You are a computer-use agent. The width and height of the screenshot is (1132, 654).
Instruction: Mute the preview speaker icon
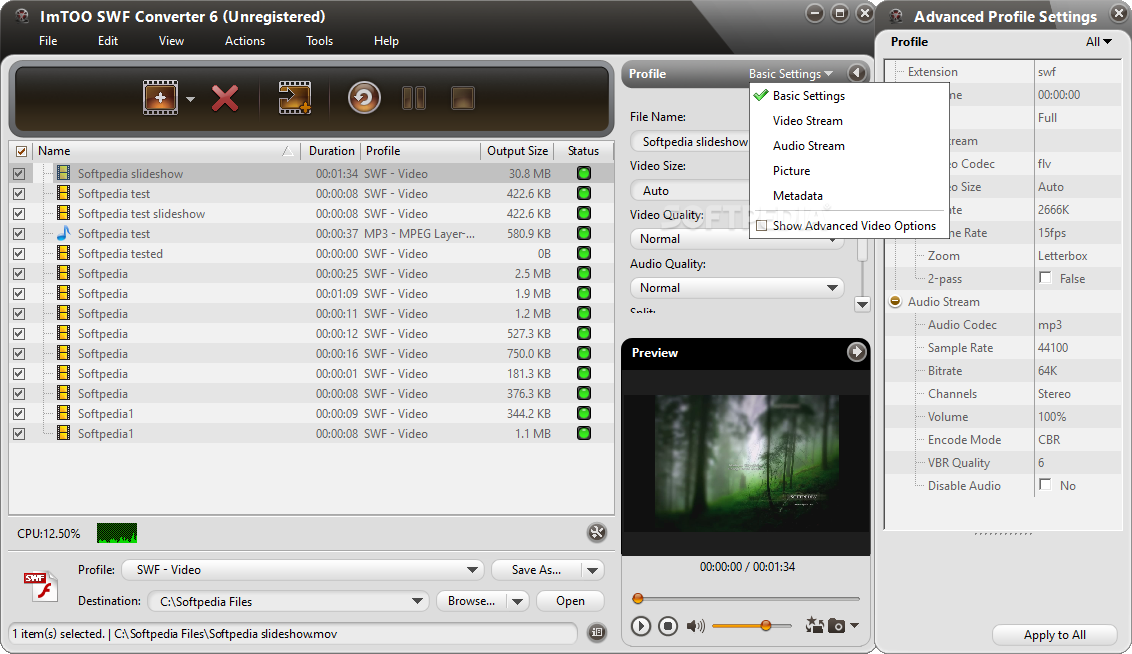695,626
